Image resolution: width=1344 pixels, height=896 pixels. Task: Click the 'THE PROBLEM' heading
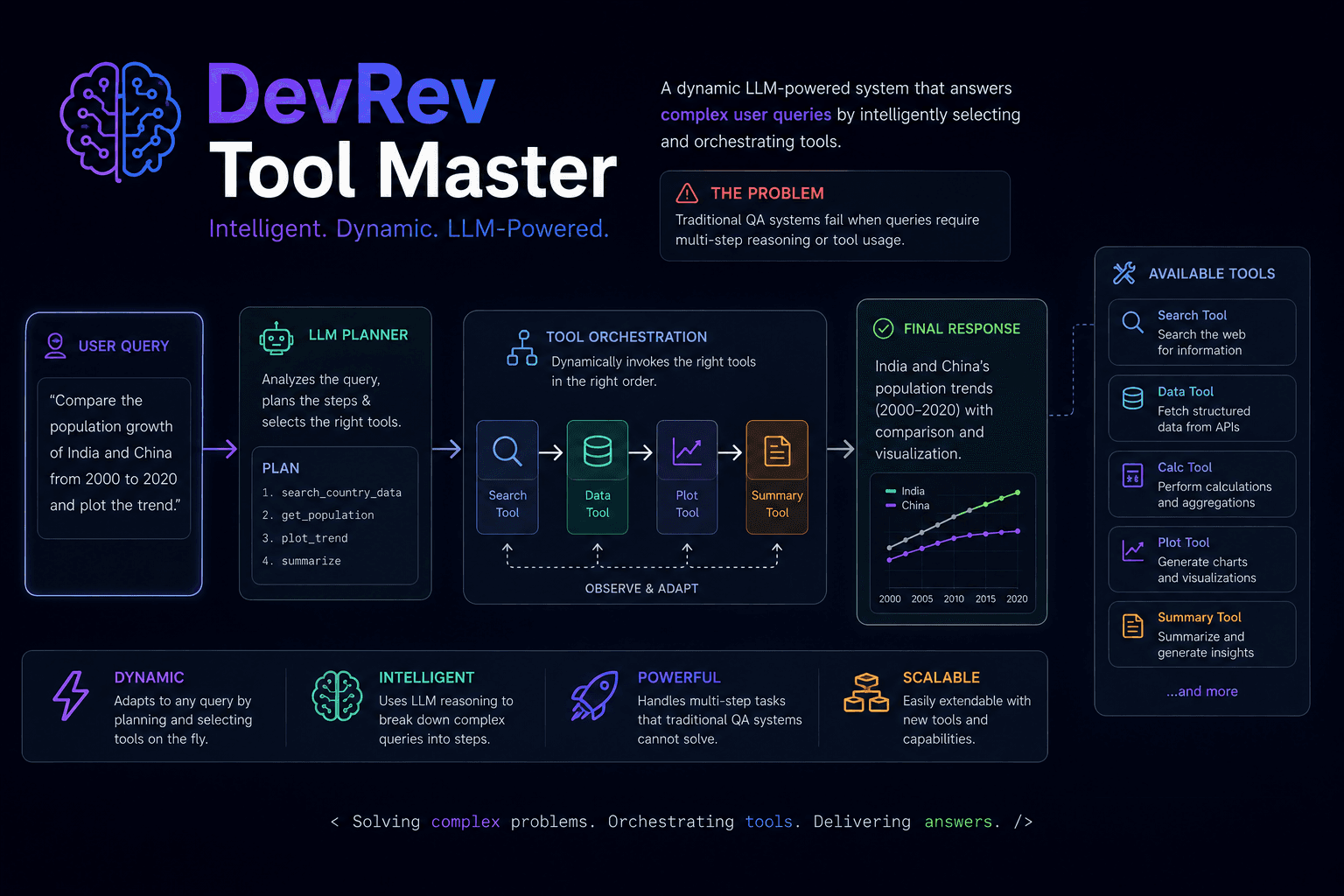click(x=767, y=193)
